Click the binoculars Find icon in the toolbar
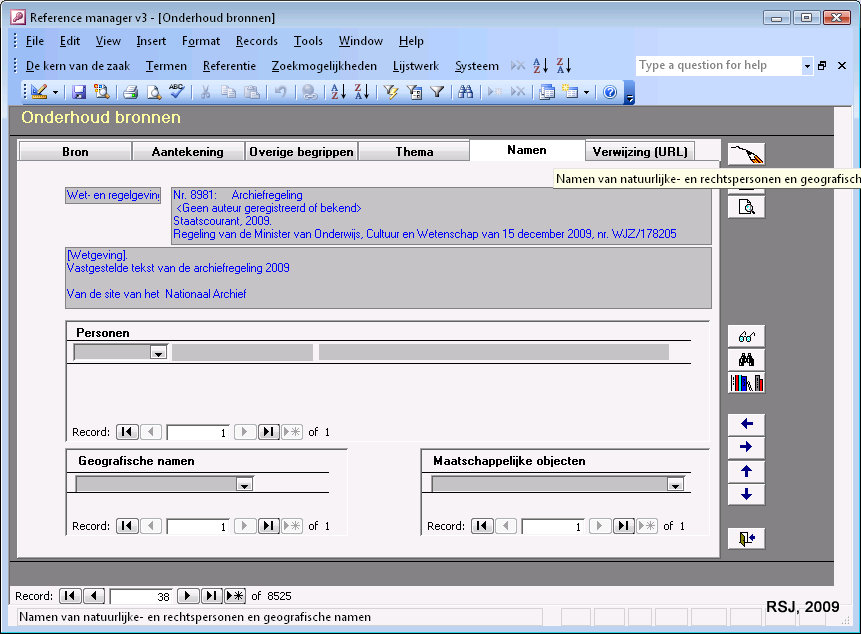 (x=465, y=92)
